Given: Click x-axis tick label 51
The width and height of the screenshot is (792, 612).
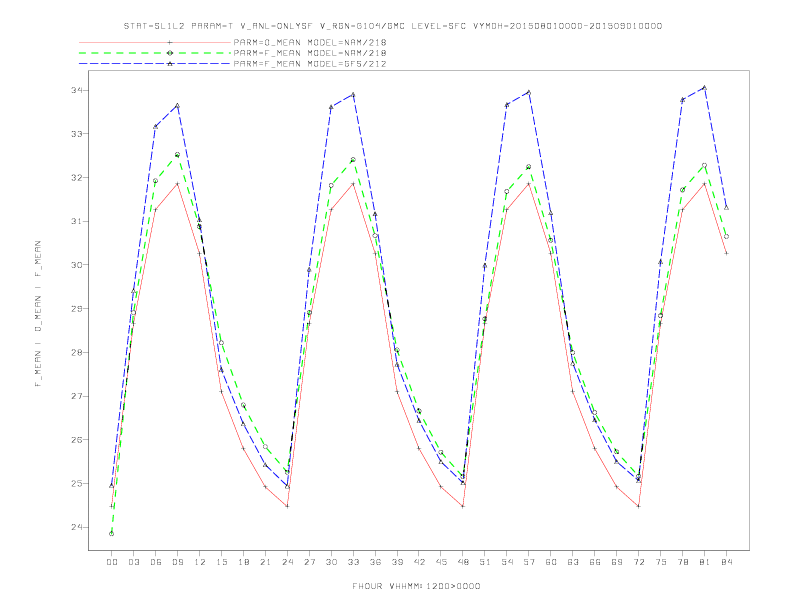Looking at the screenshot, I should tap(485, 562).
